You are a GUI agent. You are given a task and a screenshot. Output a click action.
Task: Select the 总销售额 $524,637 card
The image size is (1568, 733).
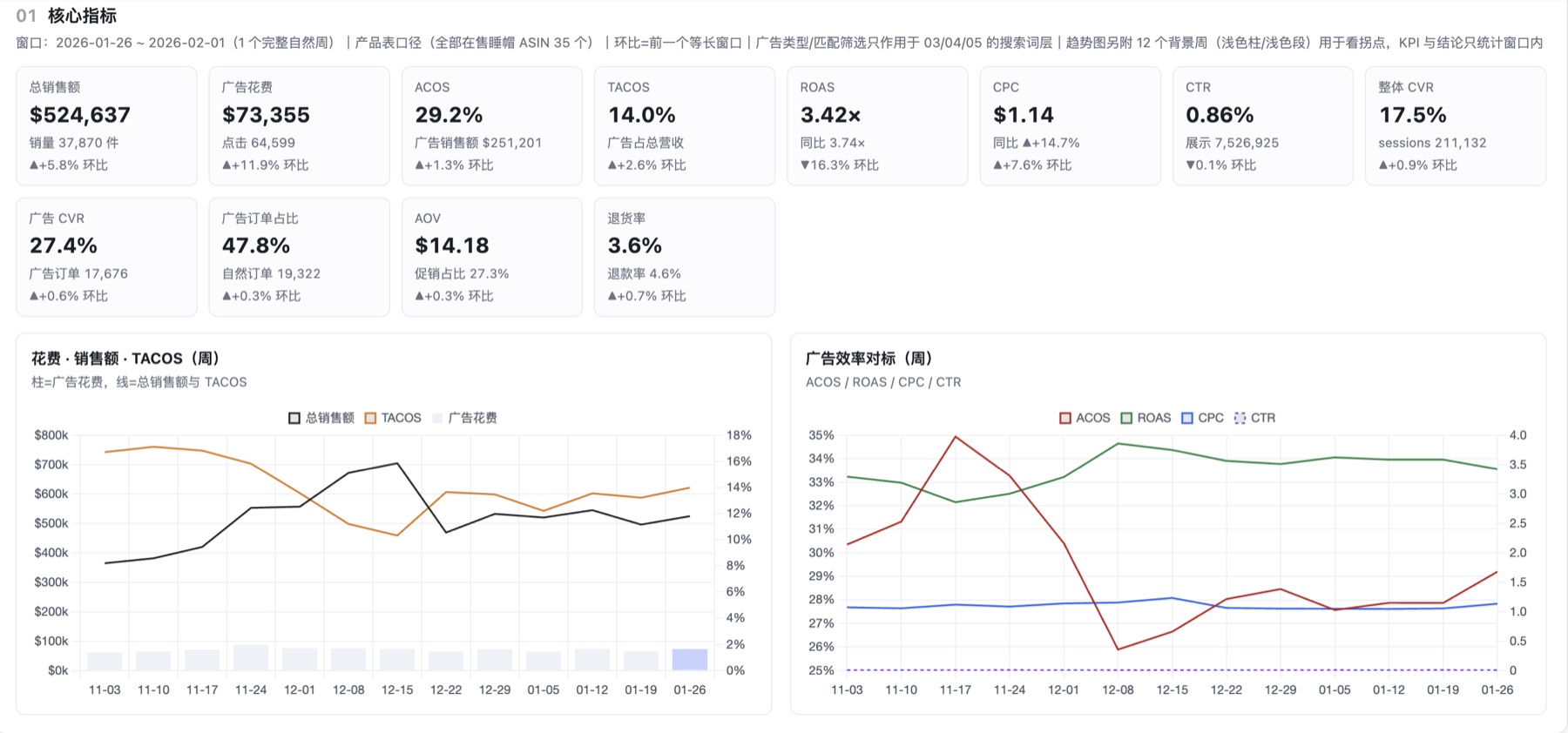[x=106, y=126]
